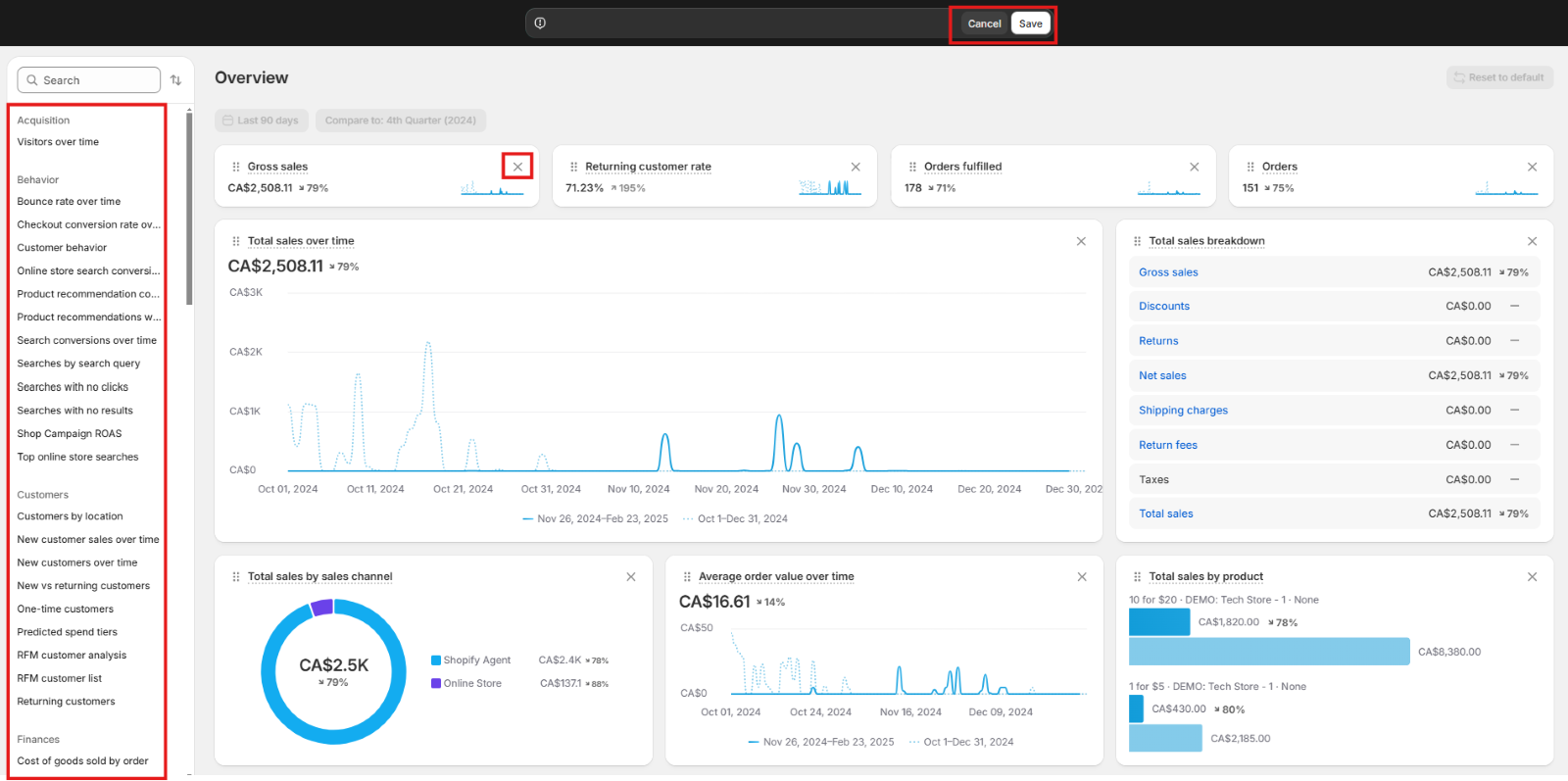Select RFM customer analysis in sidebar
1568x781 pixels.
coord(72,656)
